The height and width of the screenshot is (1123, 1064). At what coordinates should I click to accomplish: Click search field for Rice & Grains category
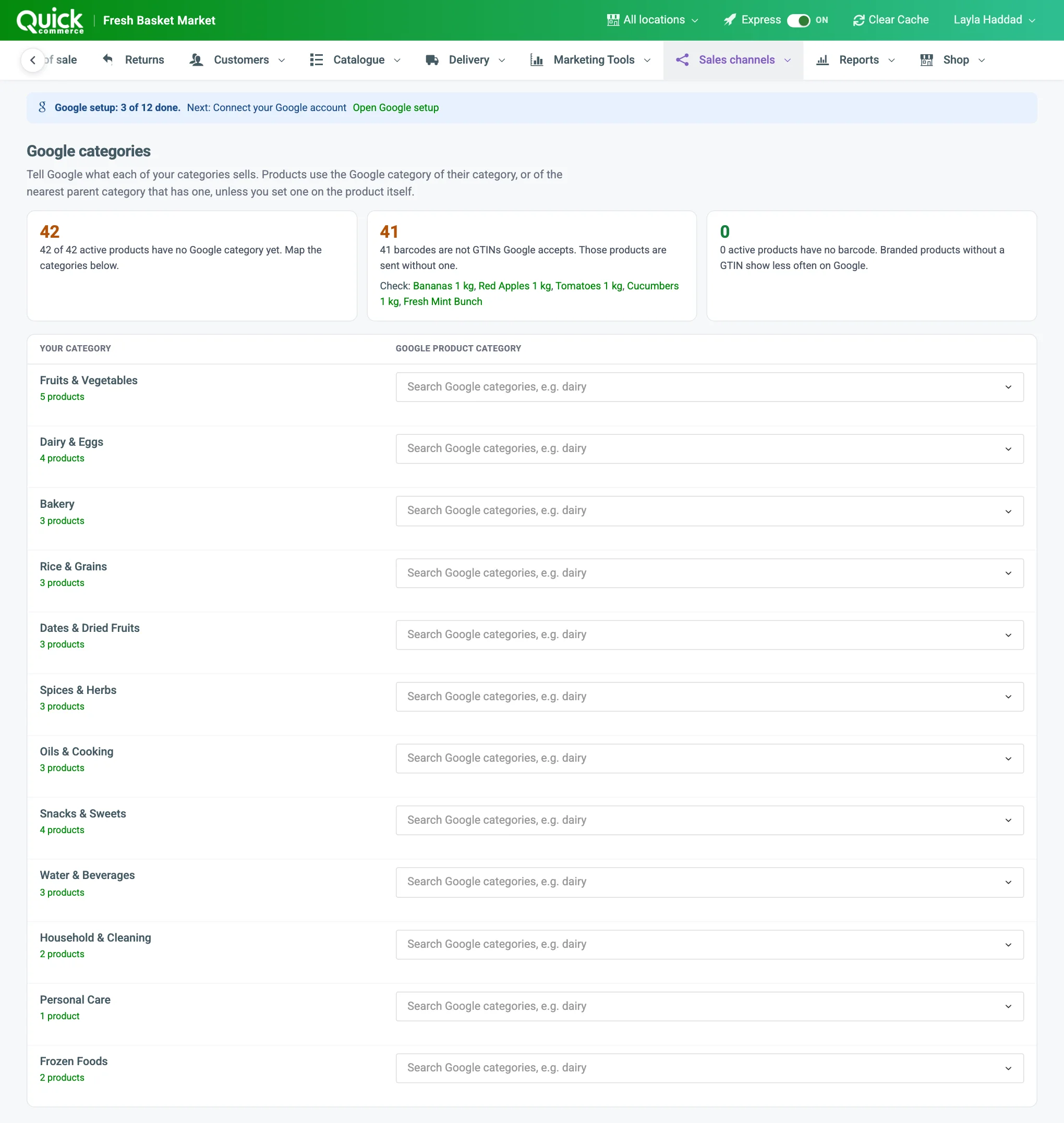(x=709, y=573)
